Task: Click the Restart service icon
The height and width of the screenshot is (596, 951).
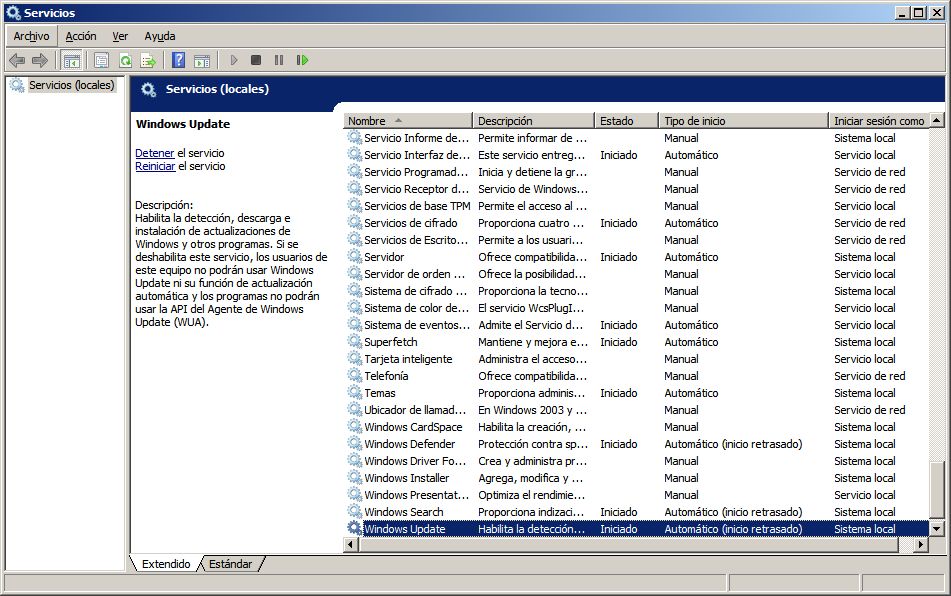Action: pos(302,60)
